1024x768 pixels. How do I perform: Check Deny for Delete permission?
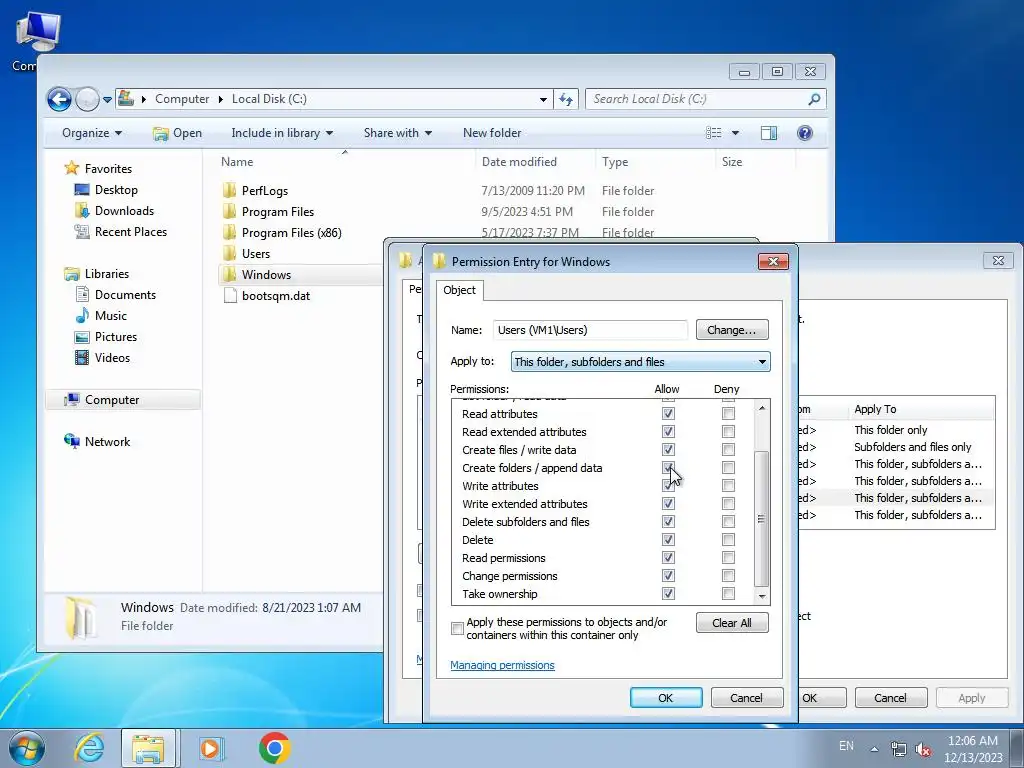point(728,539)
